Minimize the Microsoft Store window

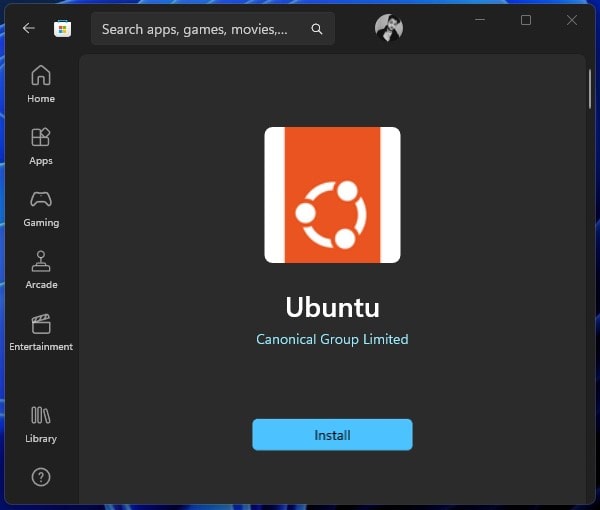click(x=480, y=20)
